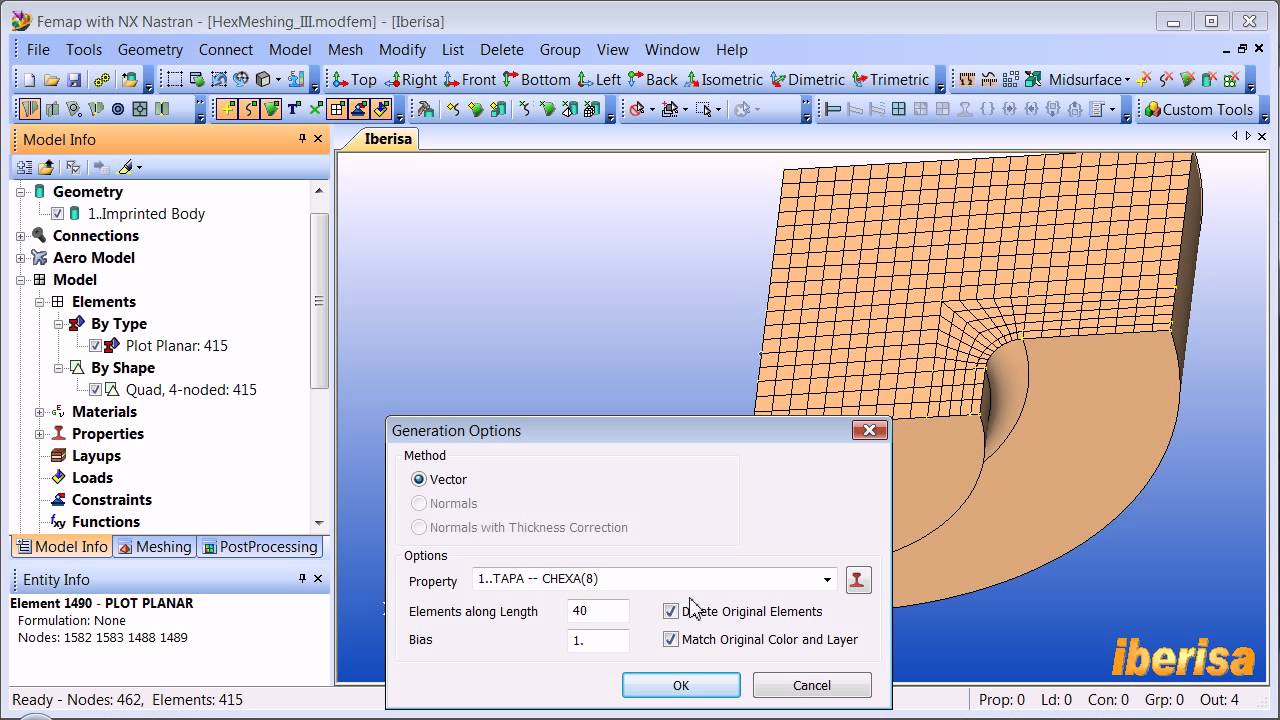Switch to Bottom view orientation
1280x720 pixels.
(536, 80)
